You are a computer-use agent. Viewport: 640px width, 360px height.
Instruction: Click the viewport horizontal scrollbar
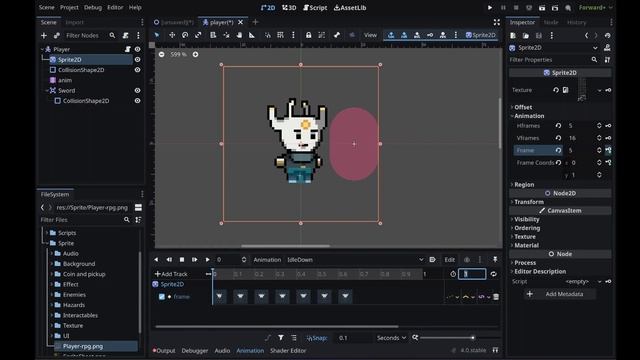(x=285, y=246)
